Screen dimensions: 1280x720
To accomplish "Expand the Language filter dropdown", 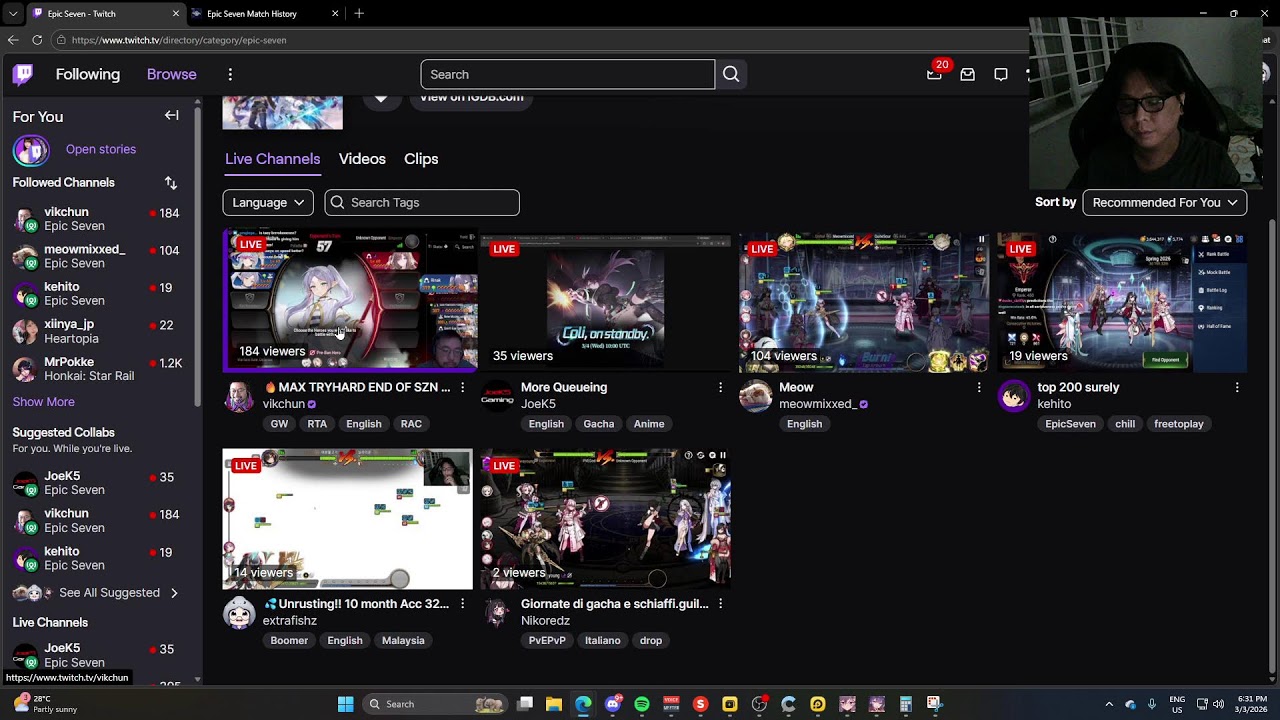I will coord(268,202).
